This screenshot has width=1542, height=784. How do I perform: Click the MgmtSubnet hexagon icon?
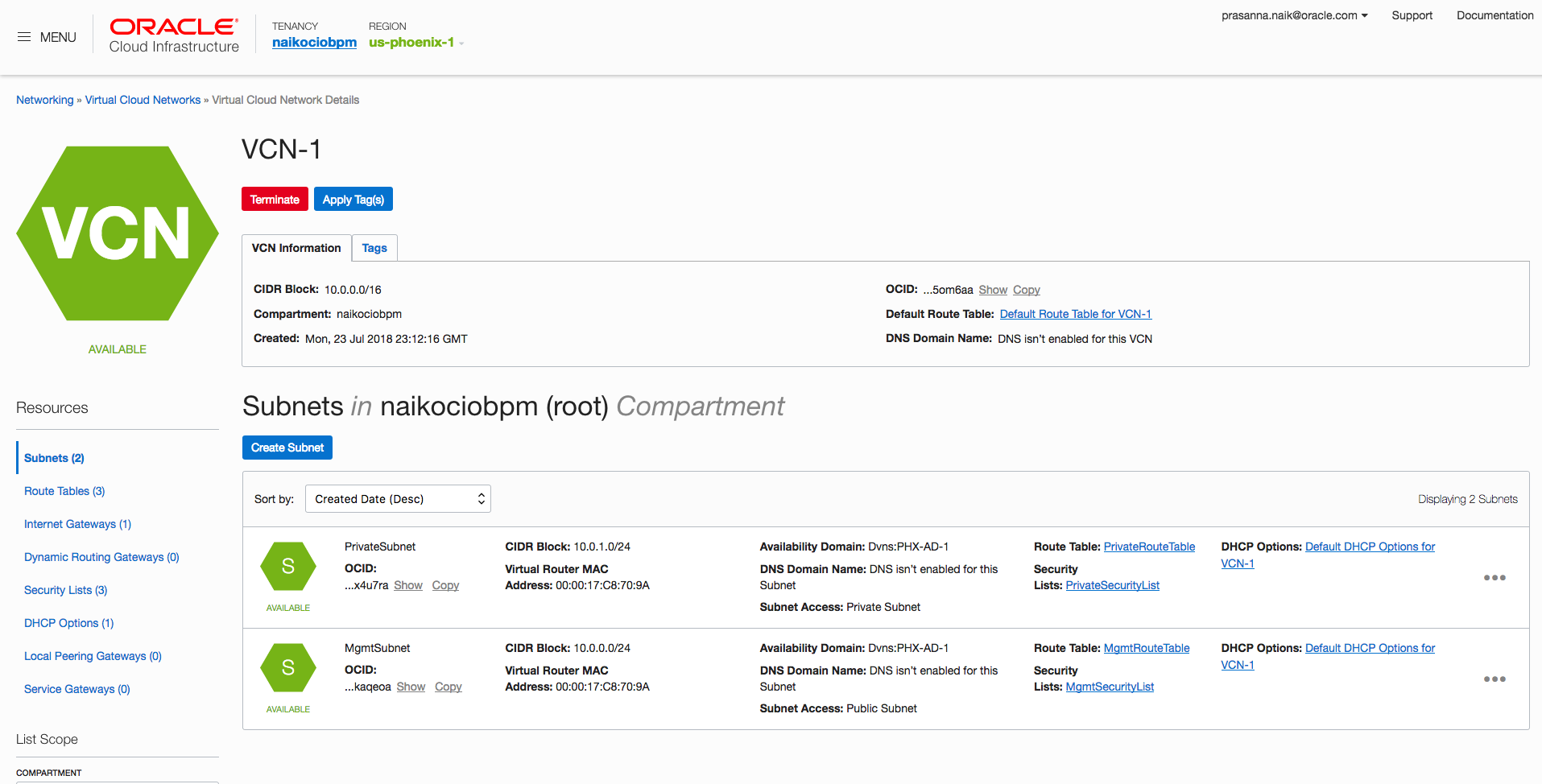(x=288, y=668)
